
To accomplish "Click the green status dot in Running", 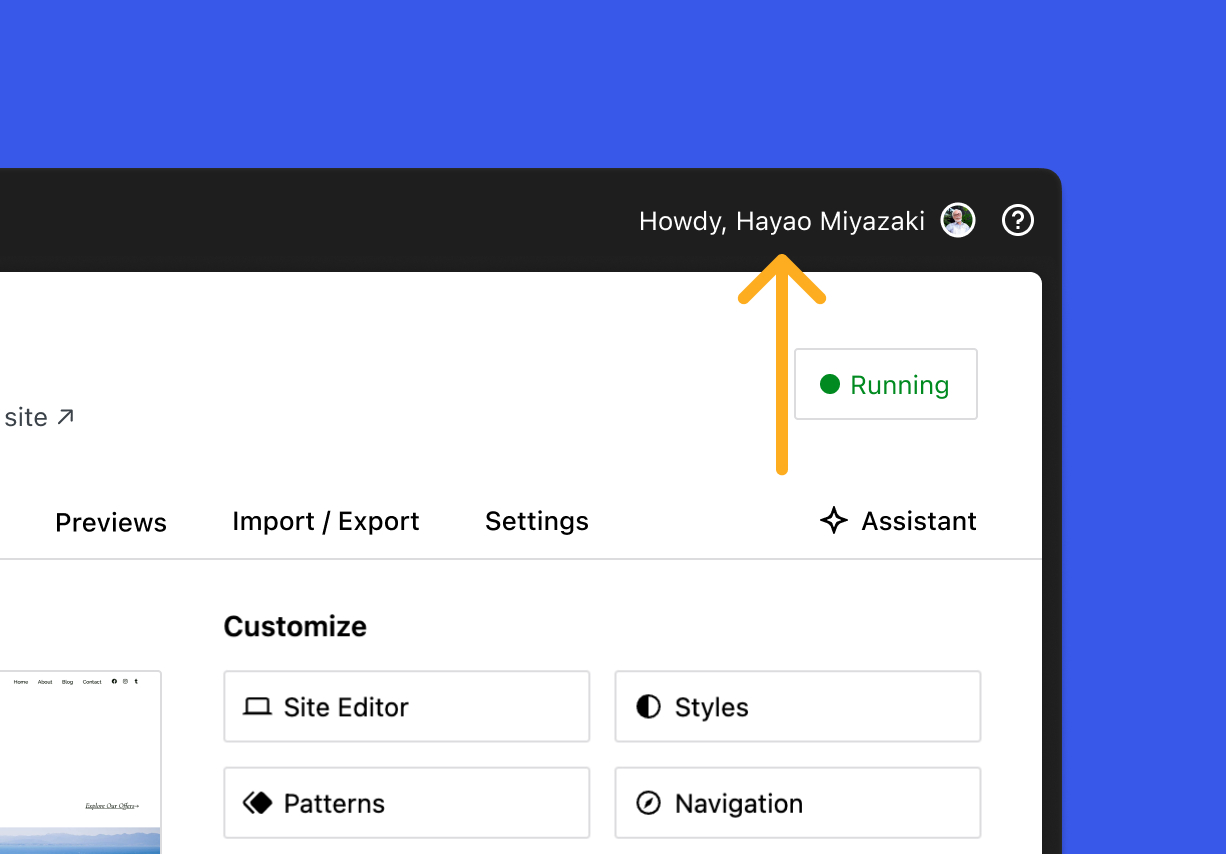I will coord(830,384).
